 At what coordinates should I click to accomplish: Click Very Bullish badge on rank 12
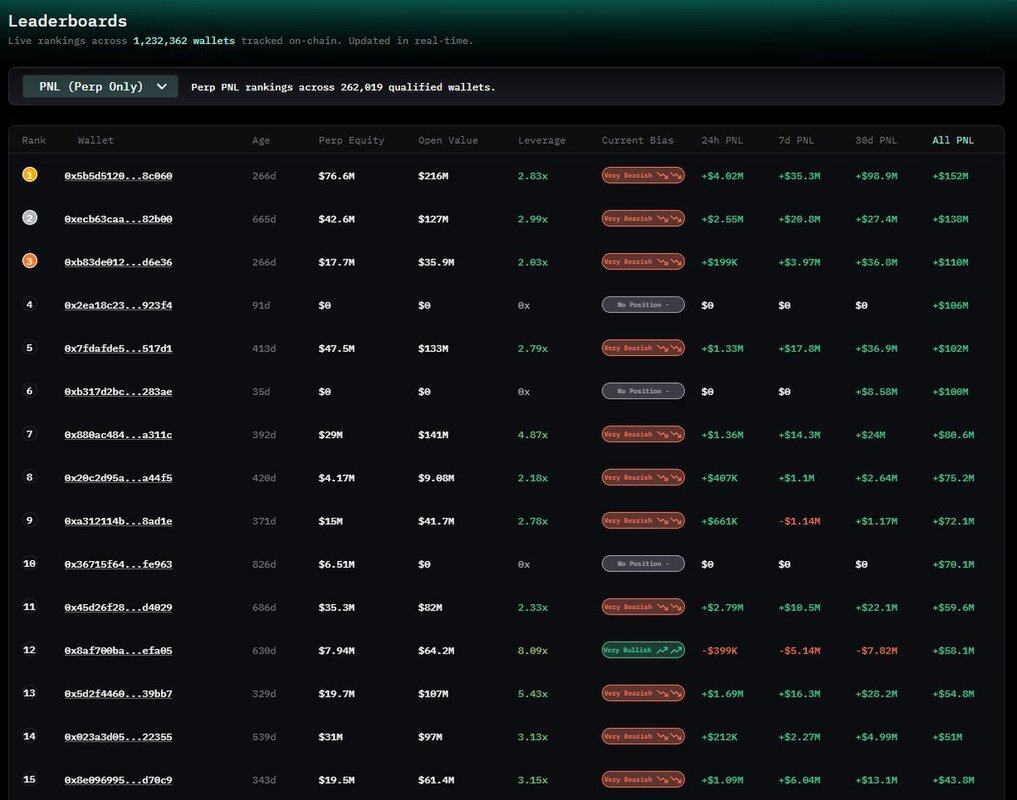[x=643, y=650]
